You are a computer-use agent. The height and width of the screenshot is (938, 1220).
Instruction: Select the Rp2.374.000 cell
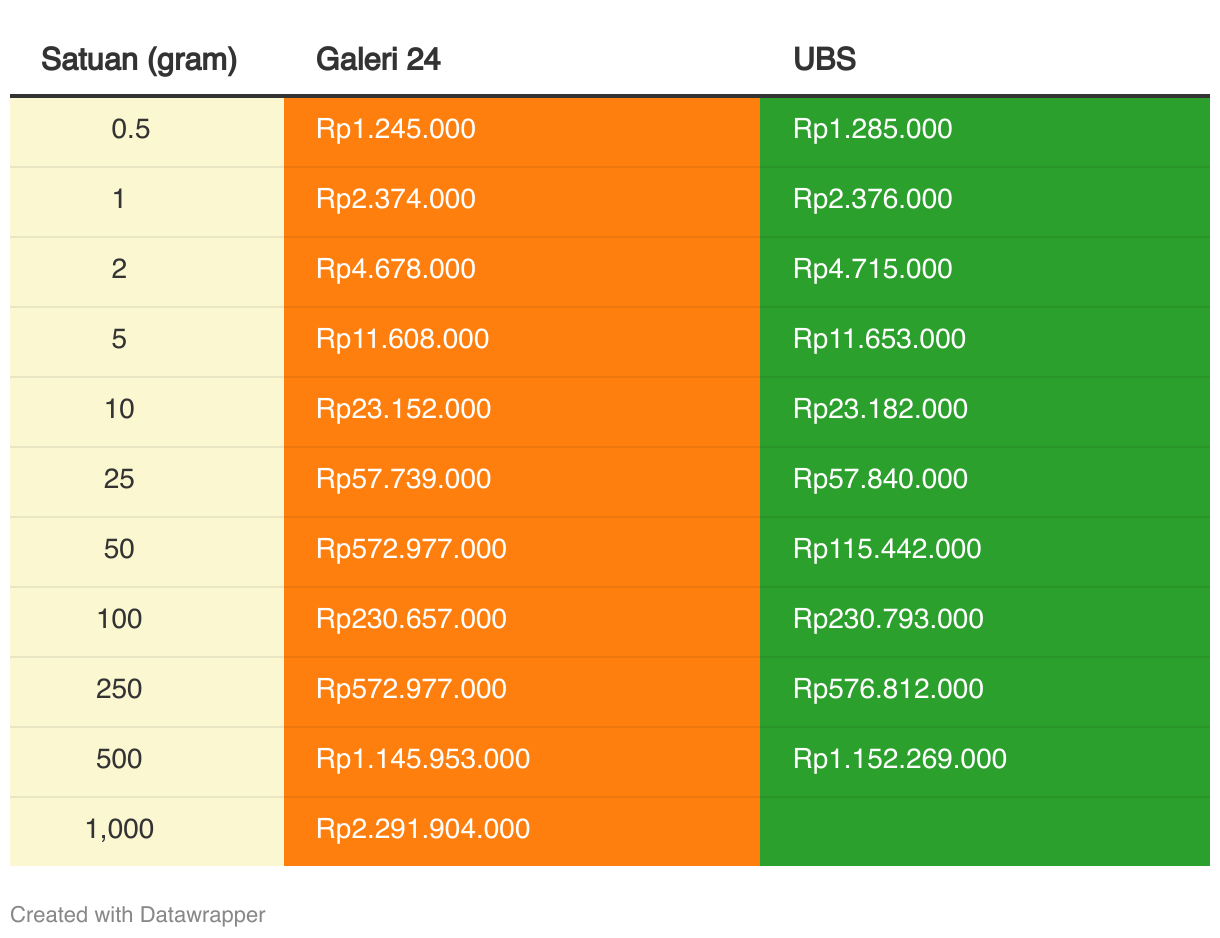(x=396, y=199)
